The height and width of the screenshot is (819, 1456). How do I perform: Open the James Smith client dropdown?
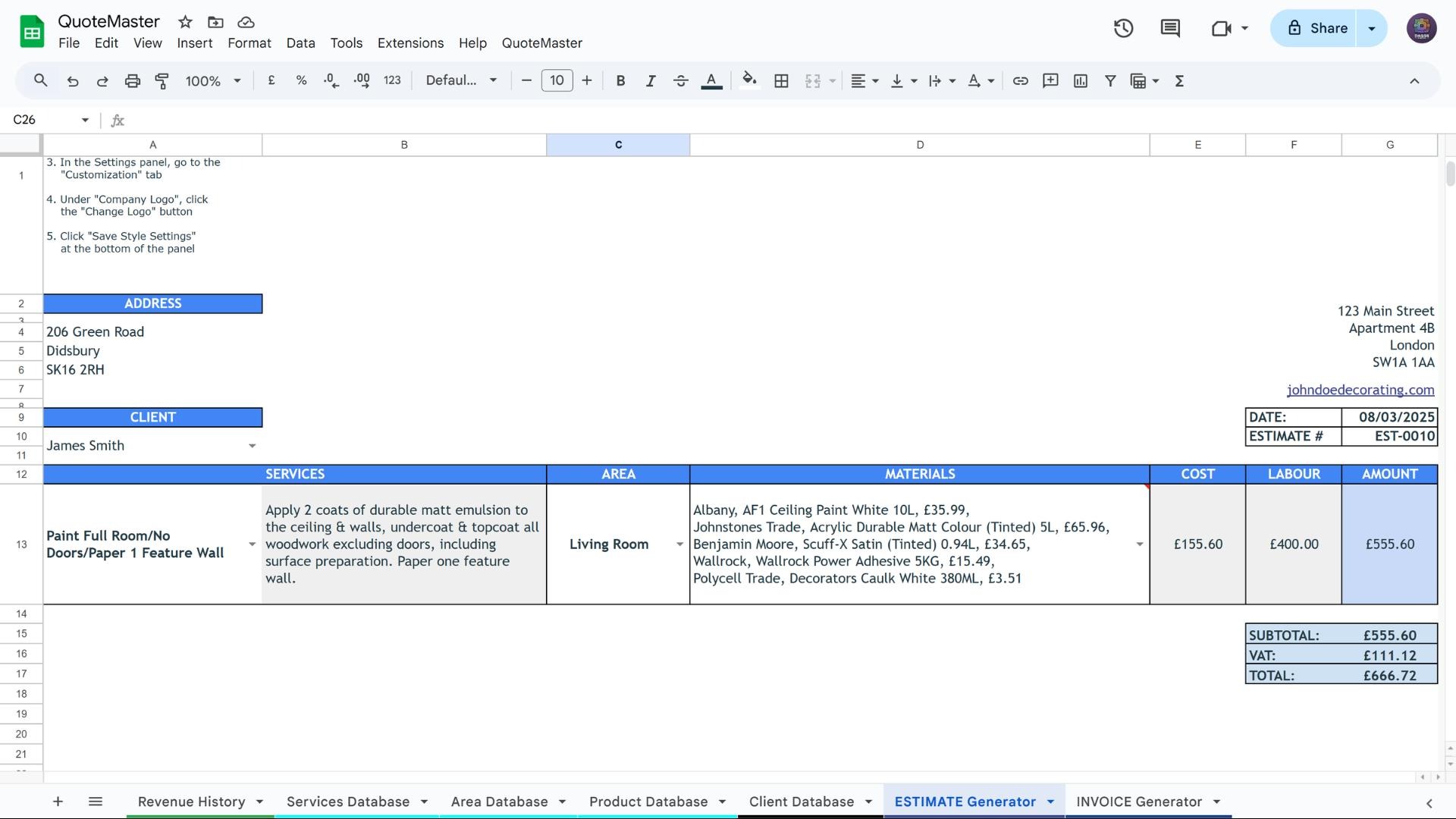[252, 446]
